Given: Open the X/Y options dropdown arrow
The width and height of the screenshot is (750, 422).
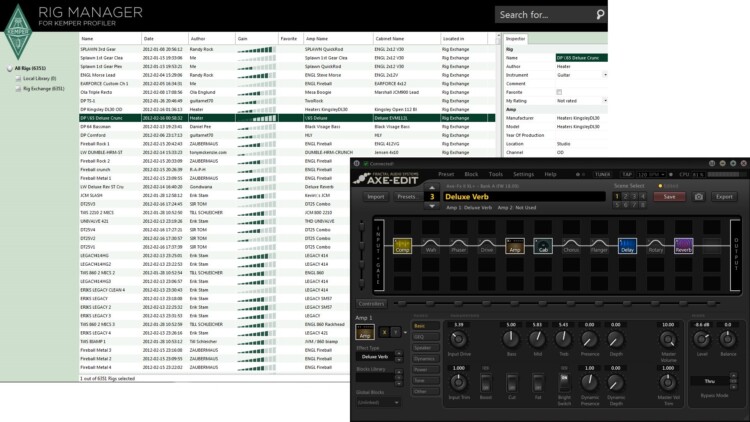Looking at the screenshot, I should coord(405,332).
